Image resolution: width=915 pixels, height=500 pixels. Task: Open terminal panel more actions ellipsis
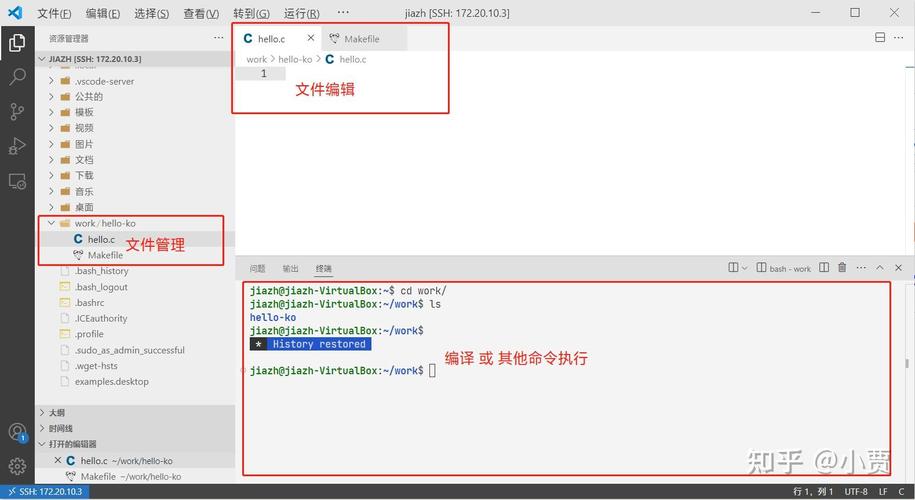(x=861, y=268)
